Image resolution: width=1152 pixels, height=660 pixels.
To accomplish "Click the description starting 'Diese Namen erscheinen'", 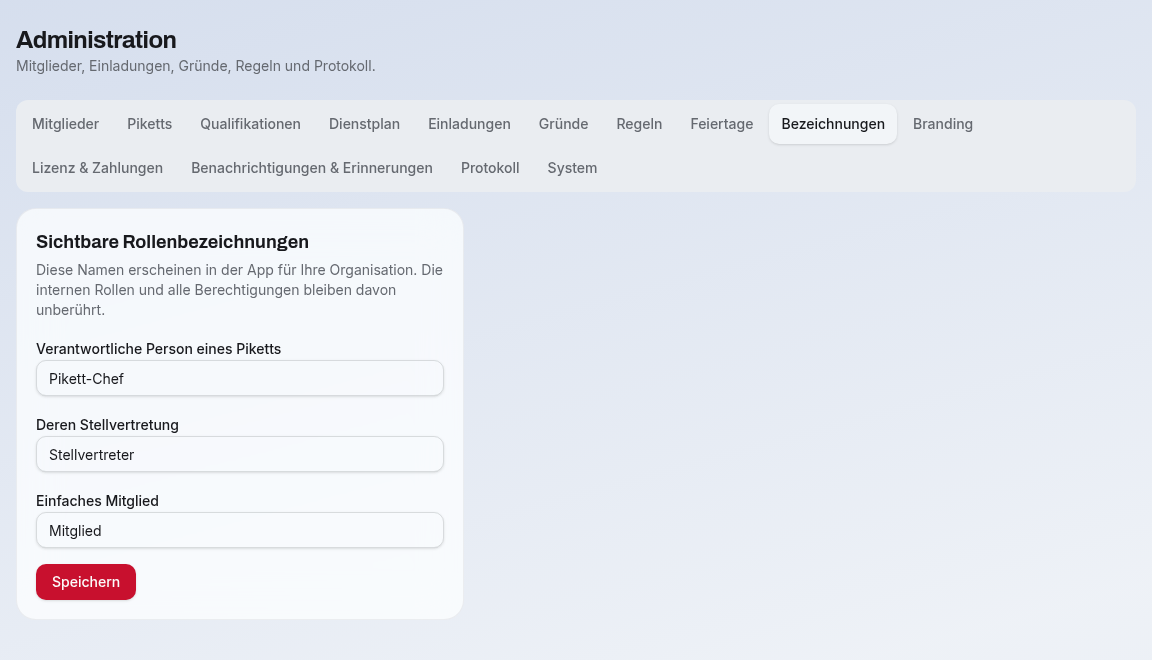I will [x=240, y=290].
